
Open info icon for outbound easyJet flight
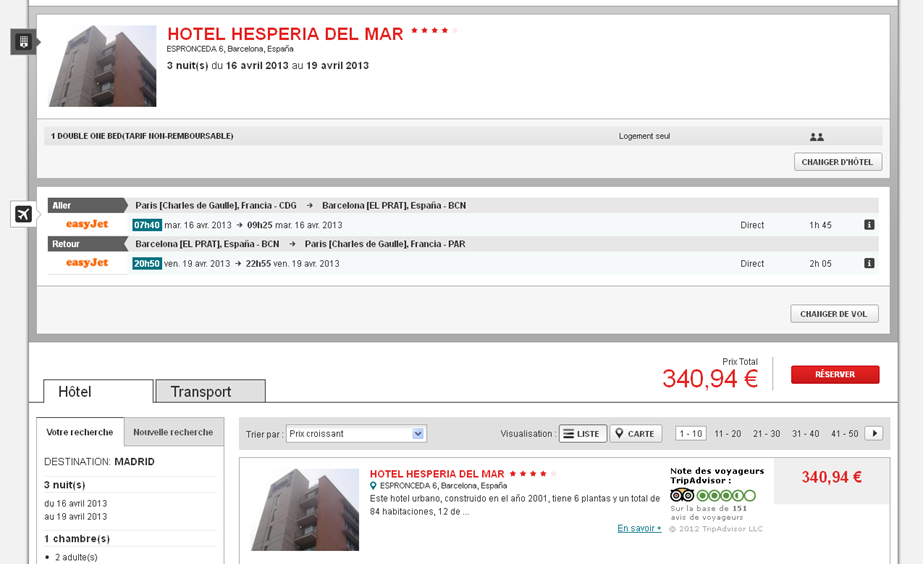click(x=869, y=224)
